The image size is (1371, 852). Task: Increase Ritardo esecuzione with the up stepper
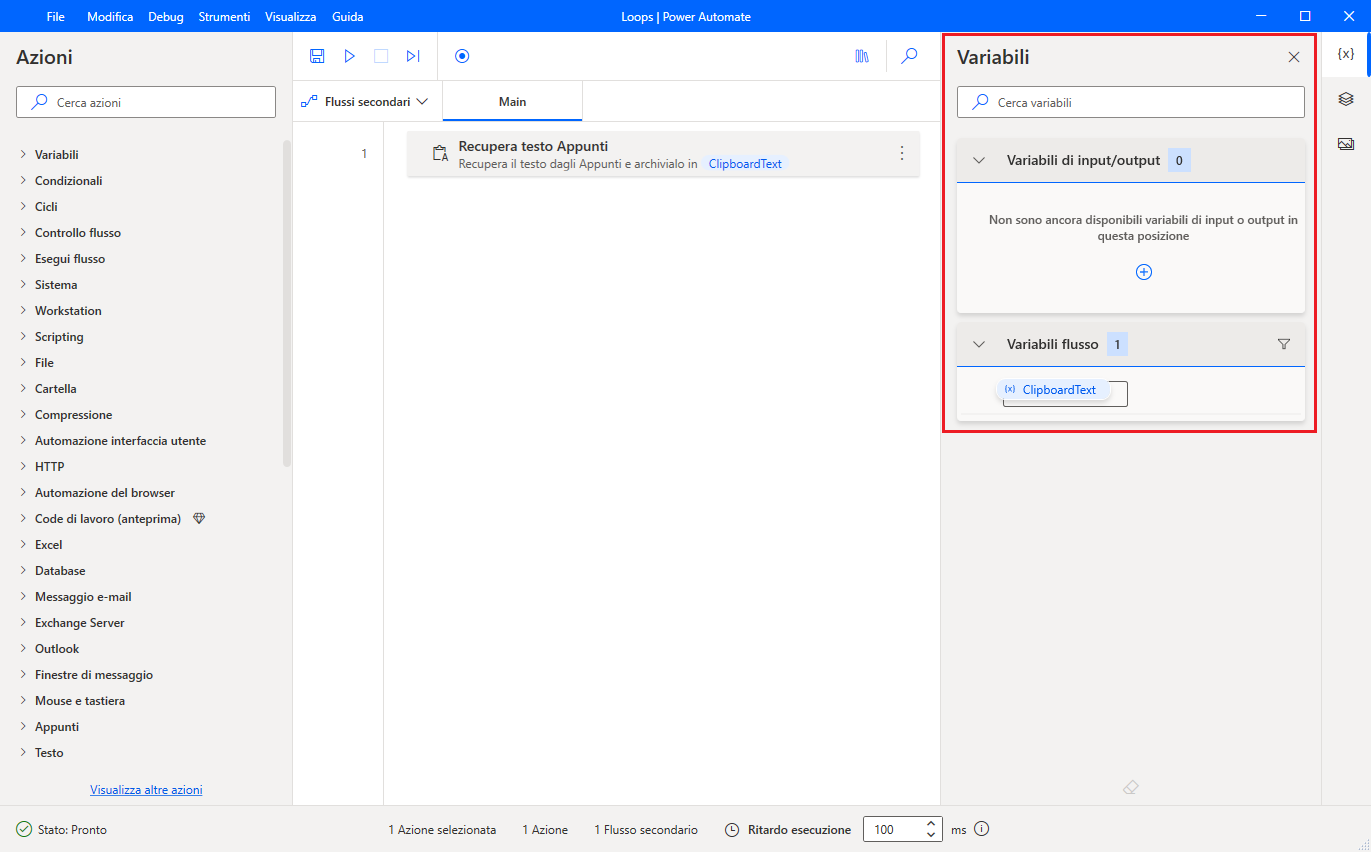(930, 823)
